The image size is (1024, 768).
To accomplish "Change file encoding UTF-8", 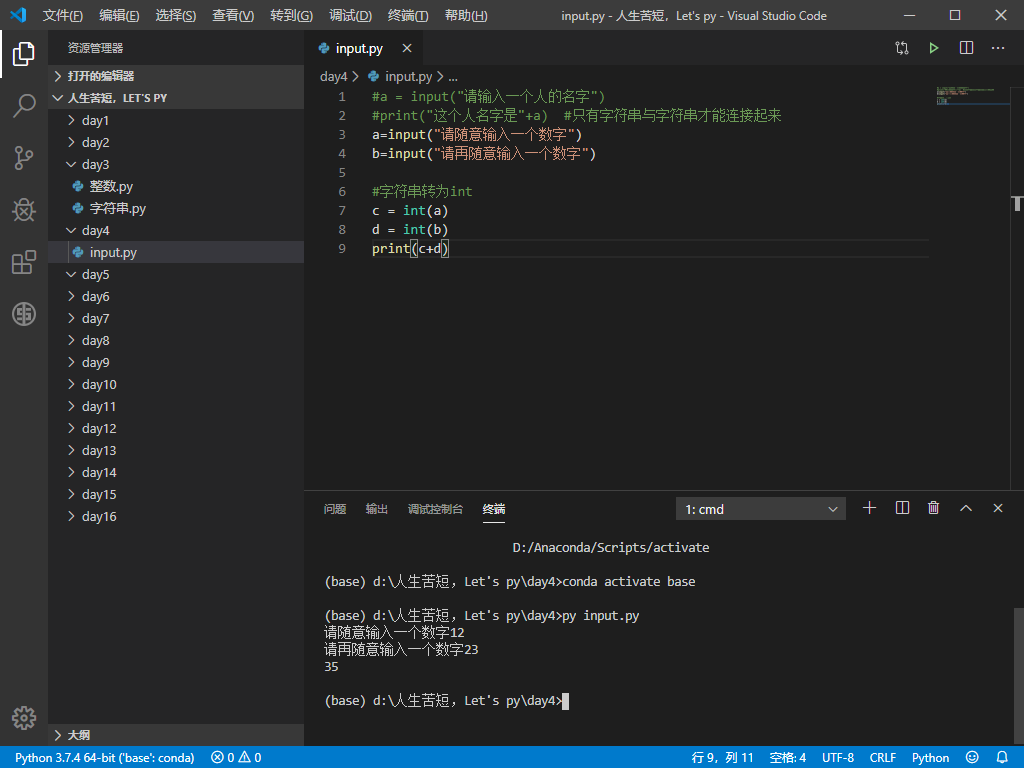I will click(x=838, y=758).
